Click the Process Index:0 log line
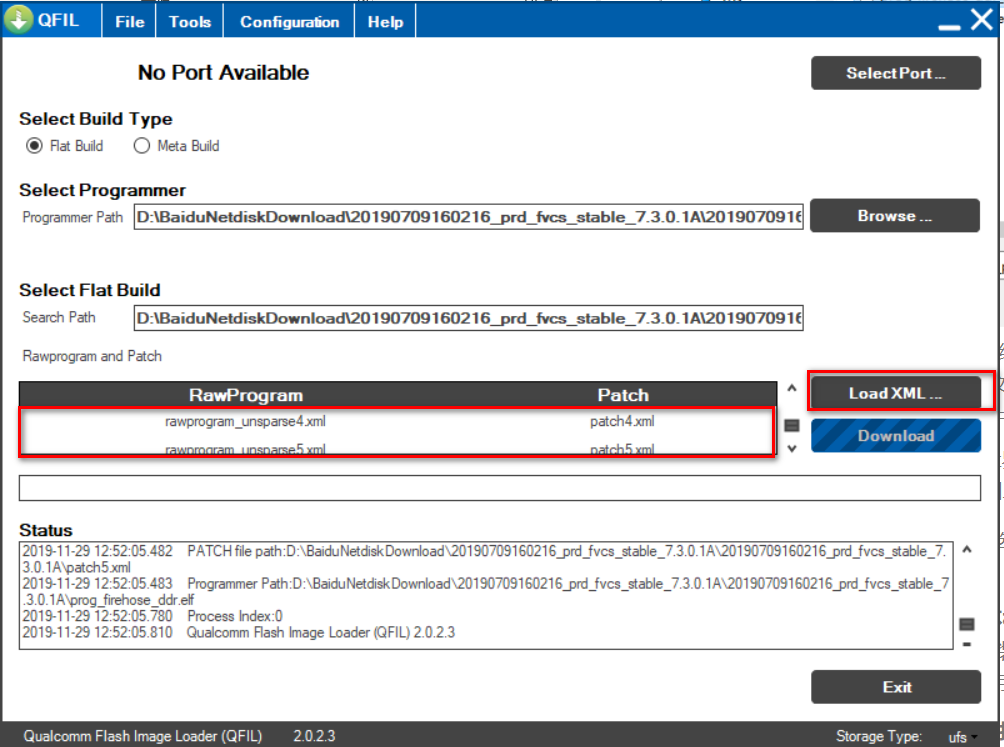Screen dimensions: 1004x747 click(152, 616)
